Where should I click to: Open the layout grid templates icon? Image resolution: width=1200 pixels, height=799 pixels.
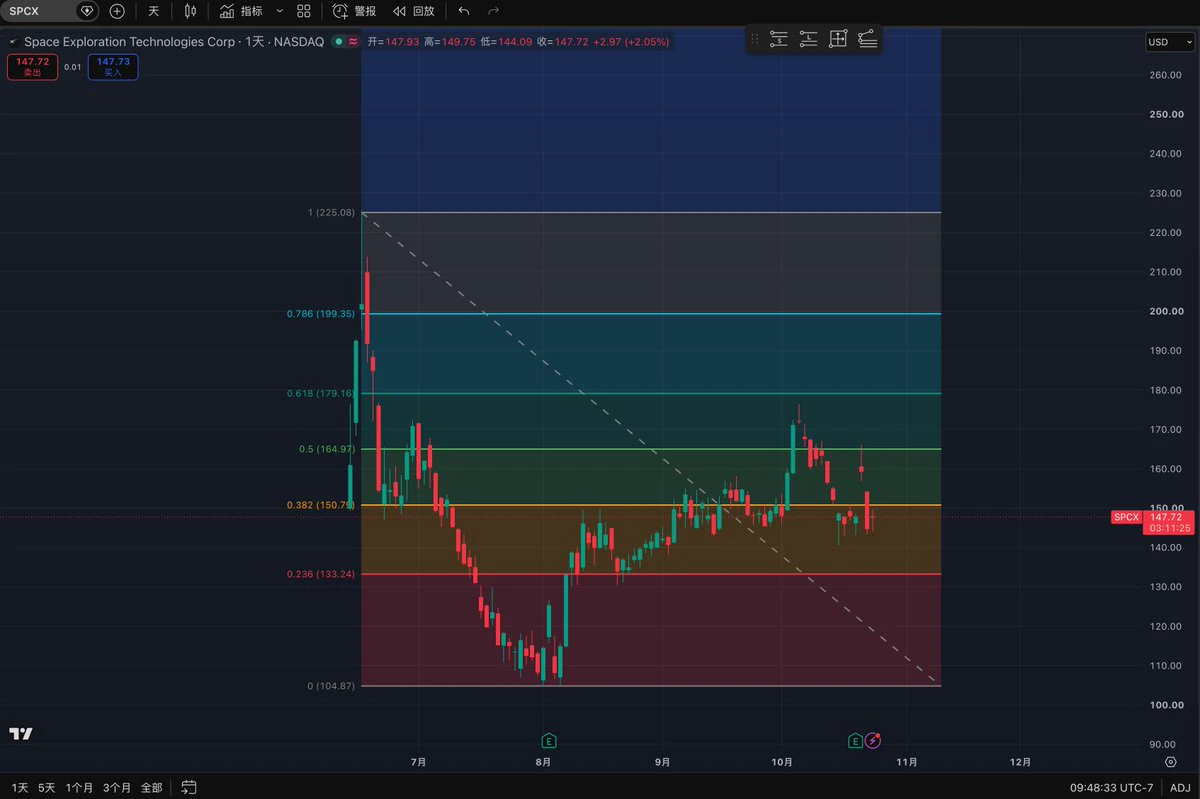304,11
